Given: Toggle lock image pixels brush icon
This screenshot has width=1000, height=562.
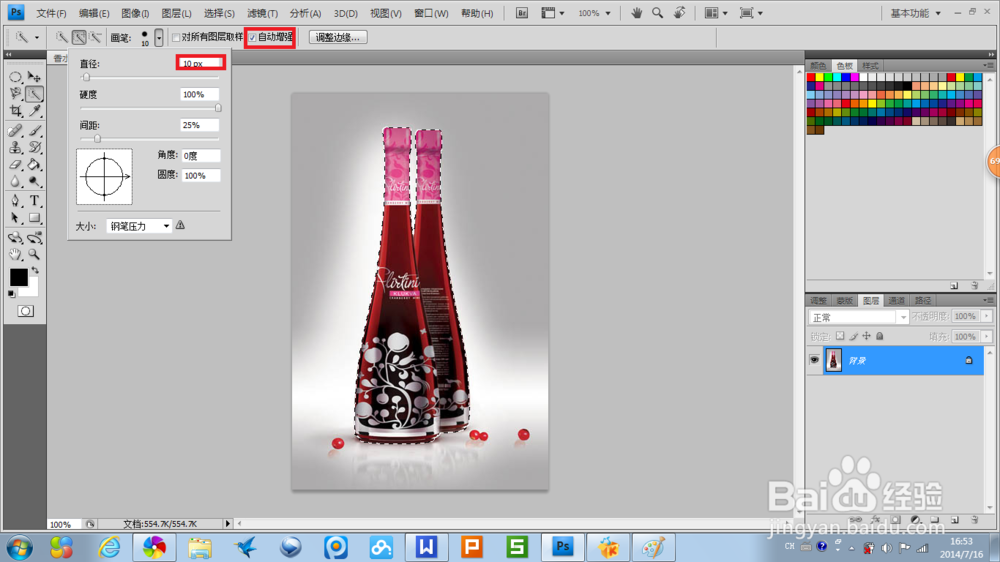Looking at the screenshot, I should 853,336.
